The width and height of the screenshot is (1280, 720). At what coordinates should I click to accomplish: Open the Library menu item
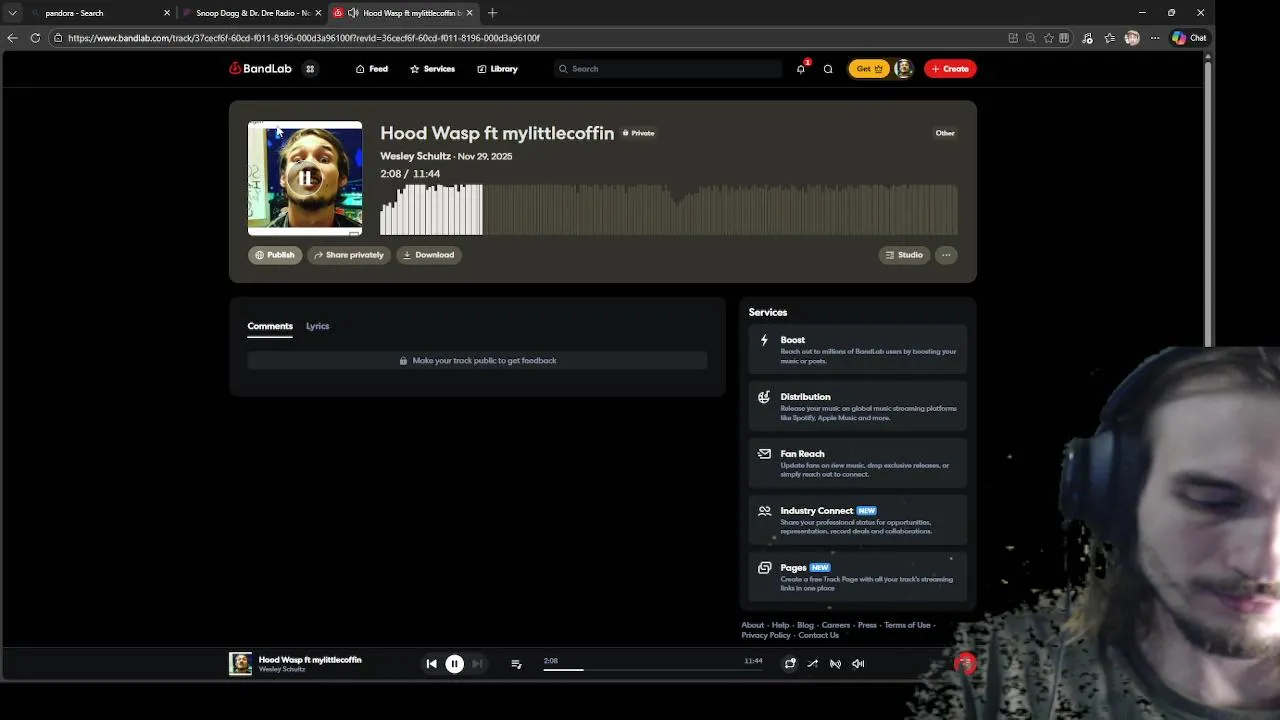coord(497,69)
